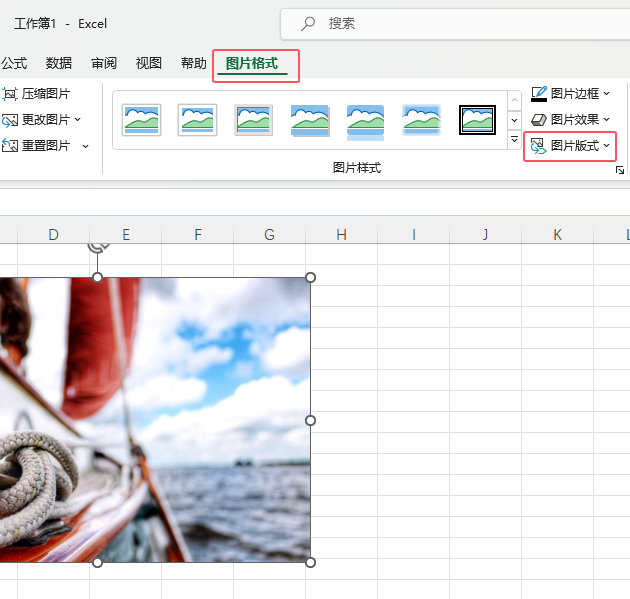The image size is (630, 599).
Task: Click the Picture Effects (图片效果) icon
Action: (x=539, y=120)
